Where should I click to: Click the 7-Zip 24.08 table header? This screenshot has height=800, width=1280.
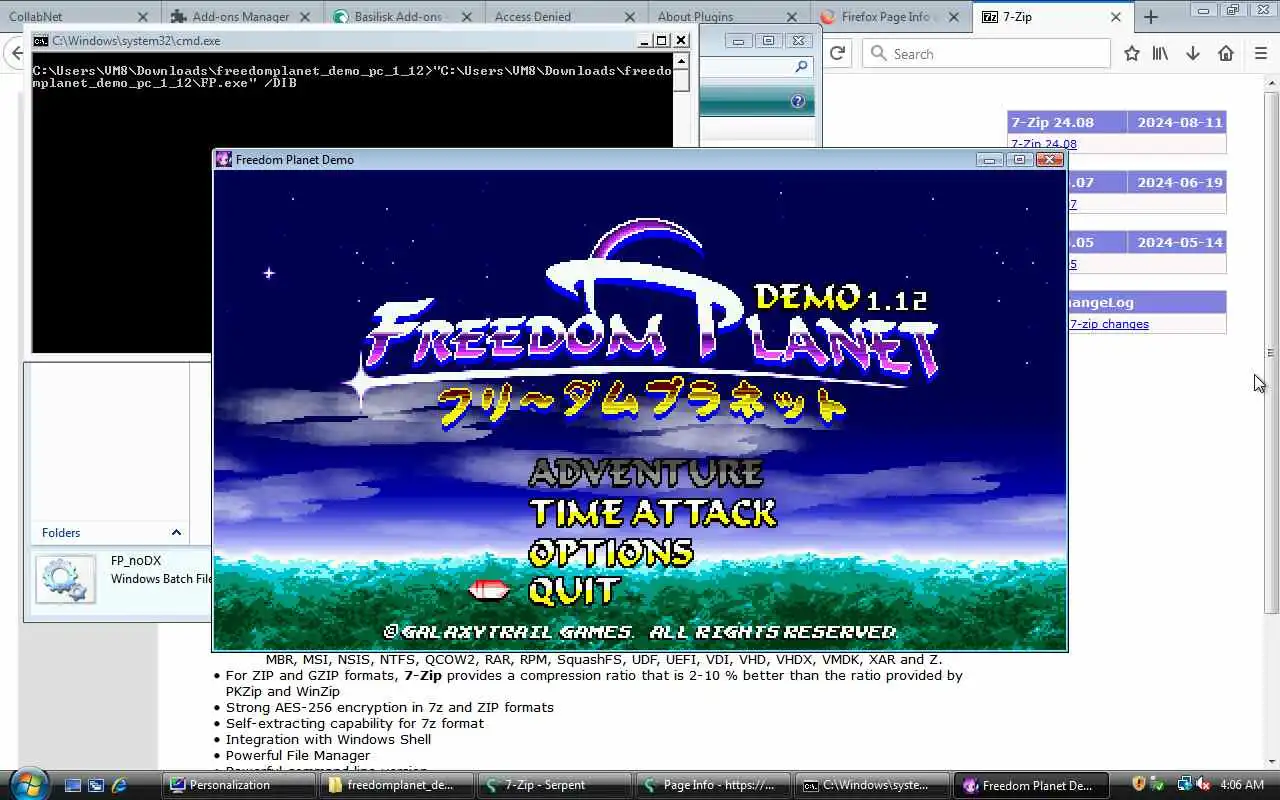pos(1067,122)
